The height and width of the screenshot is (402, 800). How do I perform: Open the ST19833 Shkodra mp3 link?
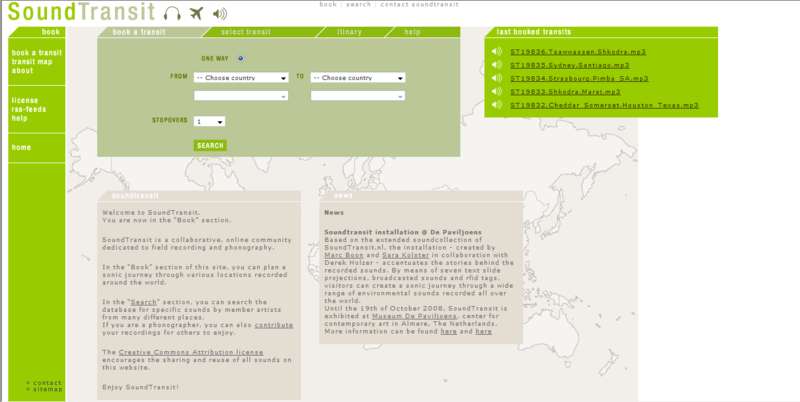[x=565, y=92]
